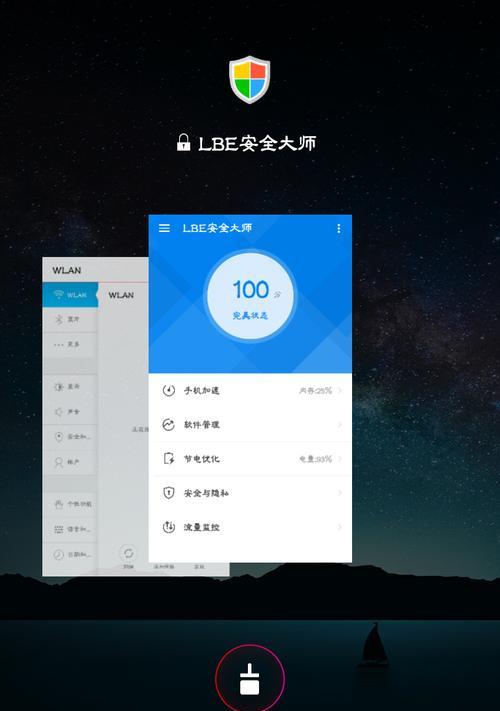Tap the 软件管理 chart icon
Viewport: 500px width, 711px height.
[169, 424]
